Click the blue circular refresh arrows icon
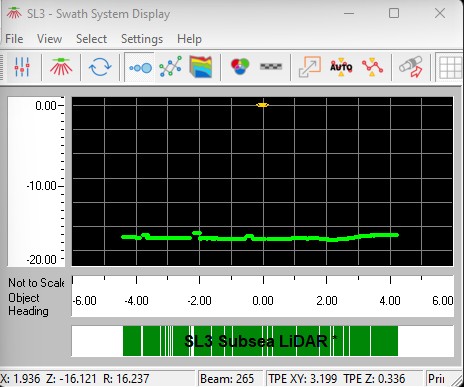The image size is (464, 387). [100, 67]
